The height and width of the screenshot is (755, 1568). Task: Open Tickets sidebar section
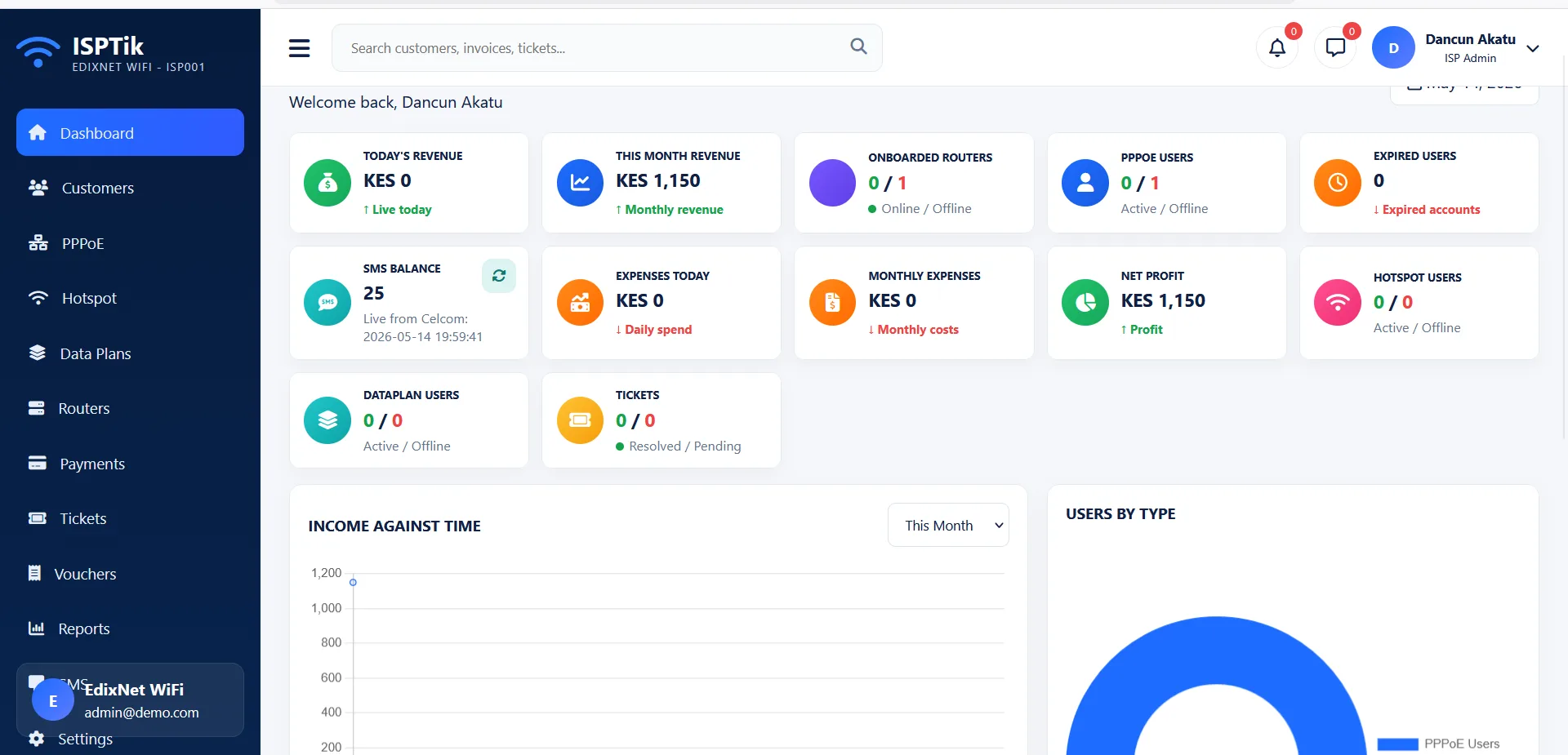130,518
